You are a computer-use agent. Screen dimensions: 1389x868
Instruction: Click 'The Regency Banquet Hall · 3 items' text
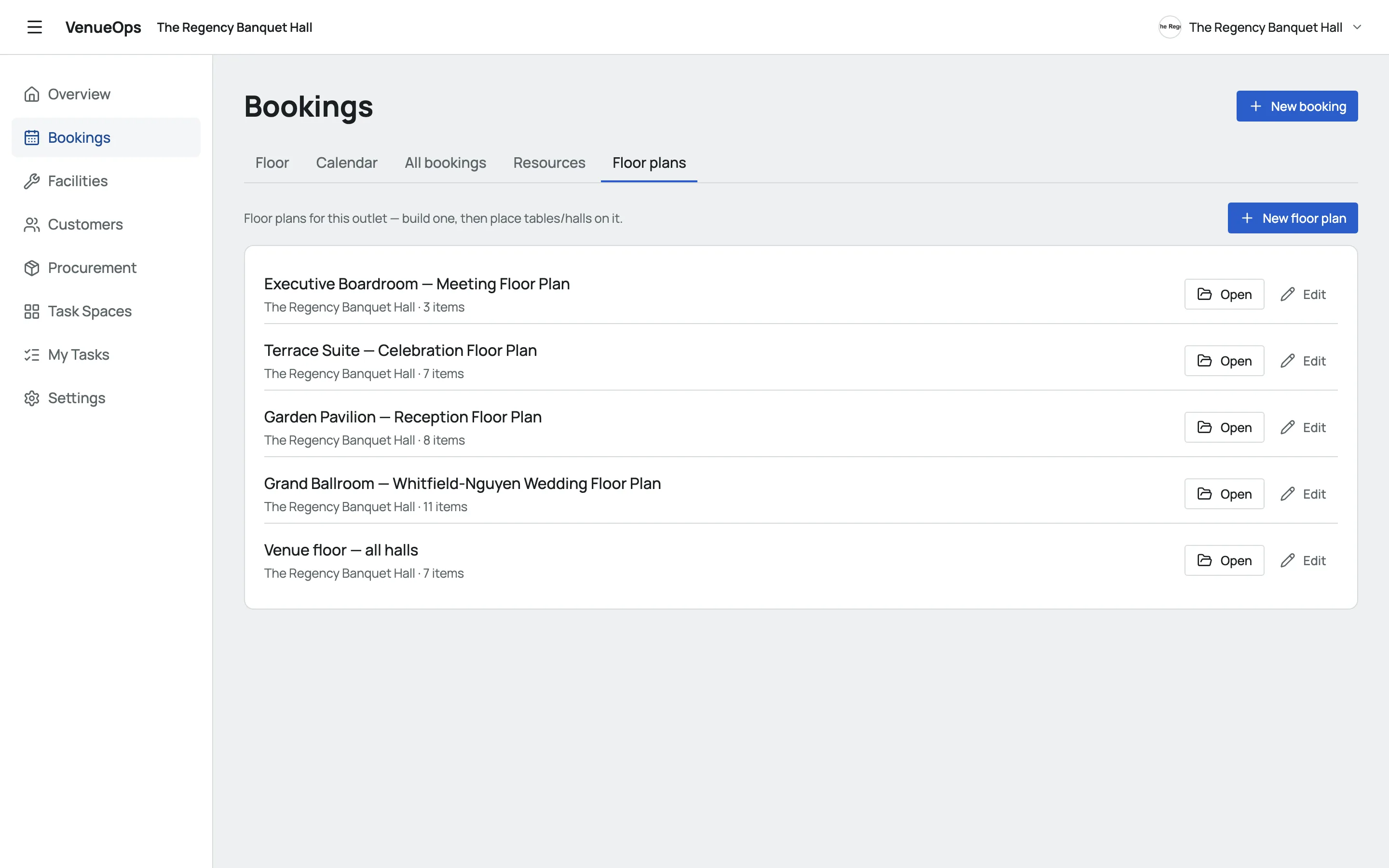365,307
